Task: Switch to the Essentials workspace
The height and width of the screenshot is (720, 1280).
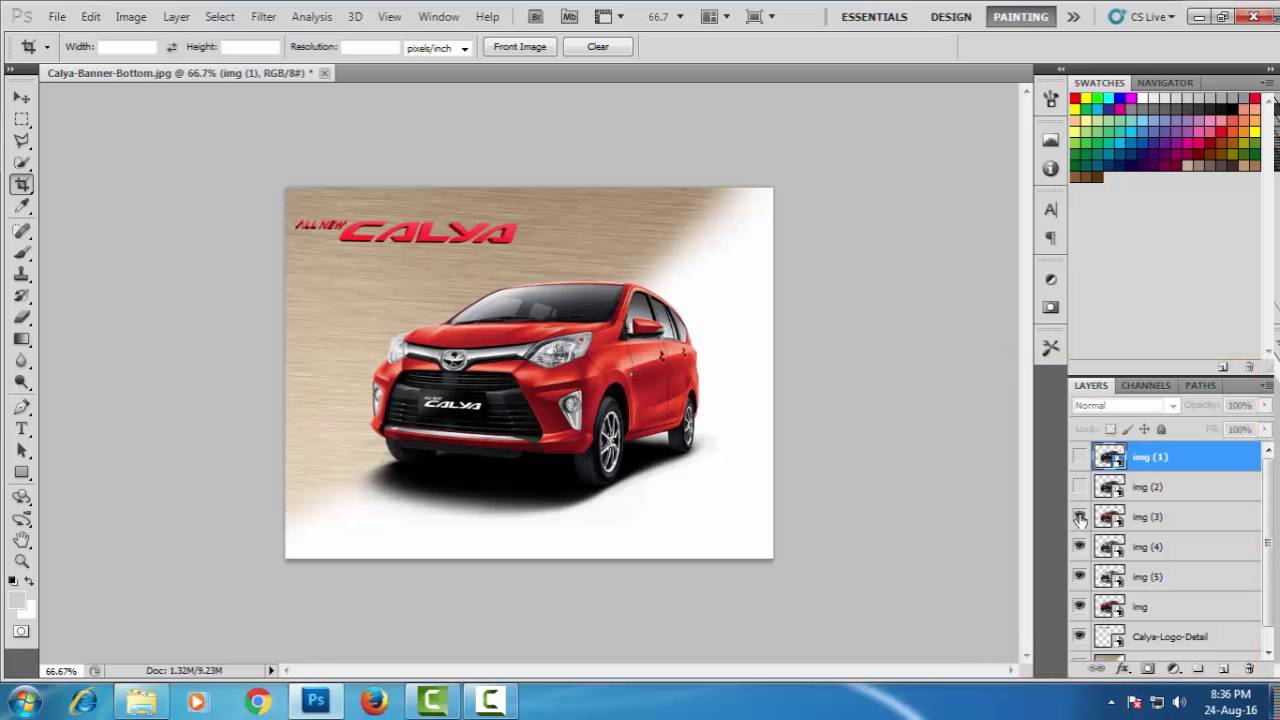Action: click(x=874, y=17)
